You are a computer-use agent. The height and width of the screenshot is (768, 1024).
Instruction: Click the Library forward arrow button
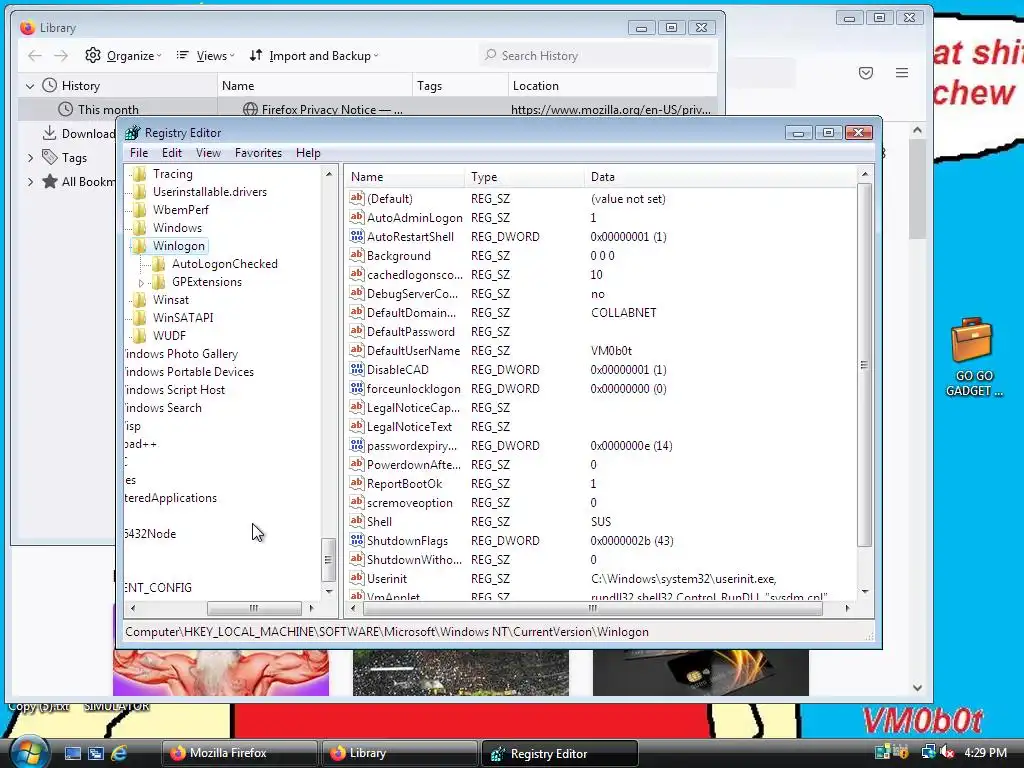(61, 56)
